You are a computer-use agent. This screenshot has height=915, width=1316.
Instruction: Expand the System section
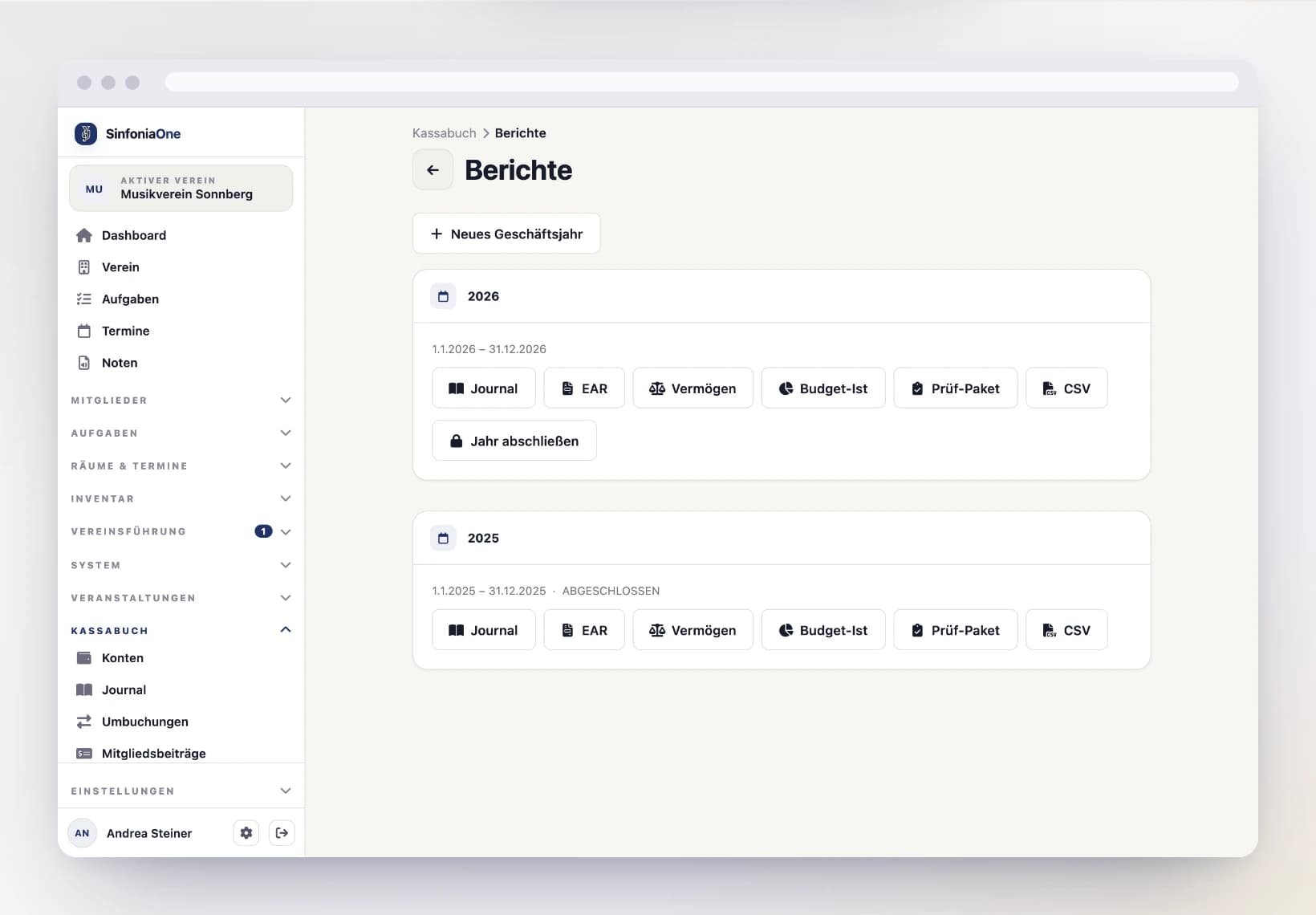[x=181, y=565]
